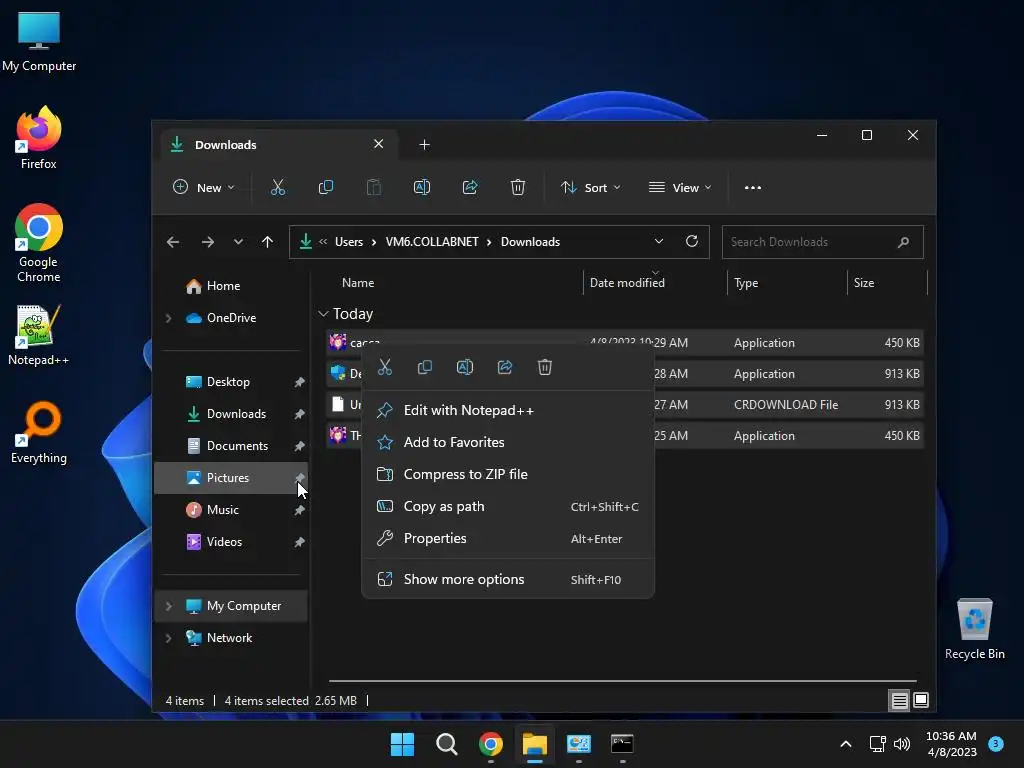Choose Copy as path
This screenshot has width=1024, height=768.
point(508,506)
